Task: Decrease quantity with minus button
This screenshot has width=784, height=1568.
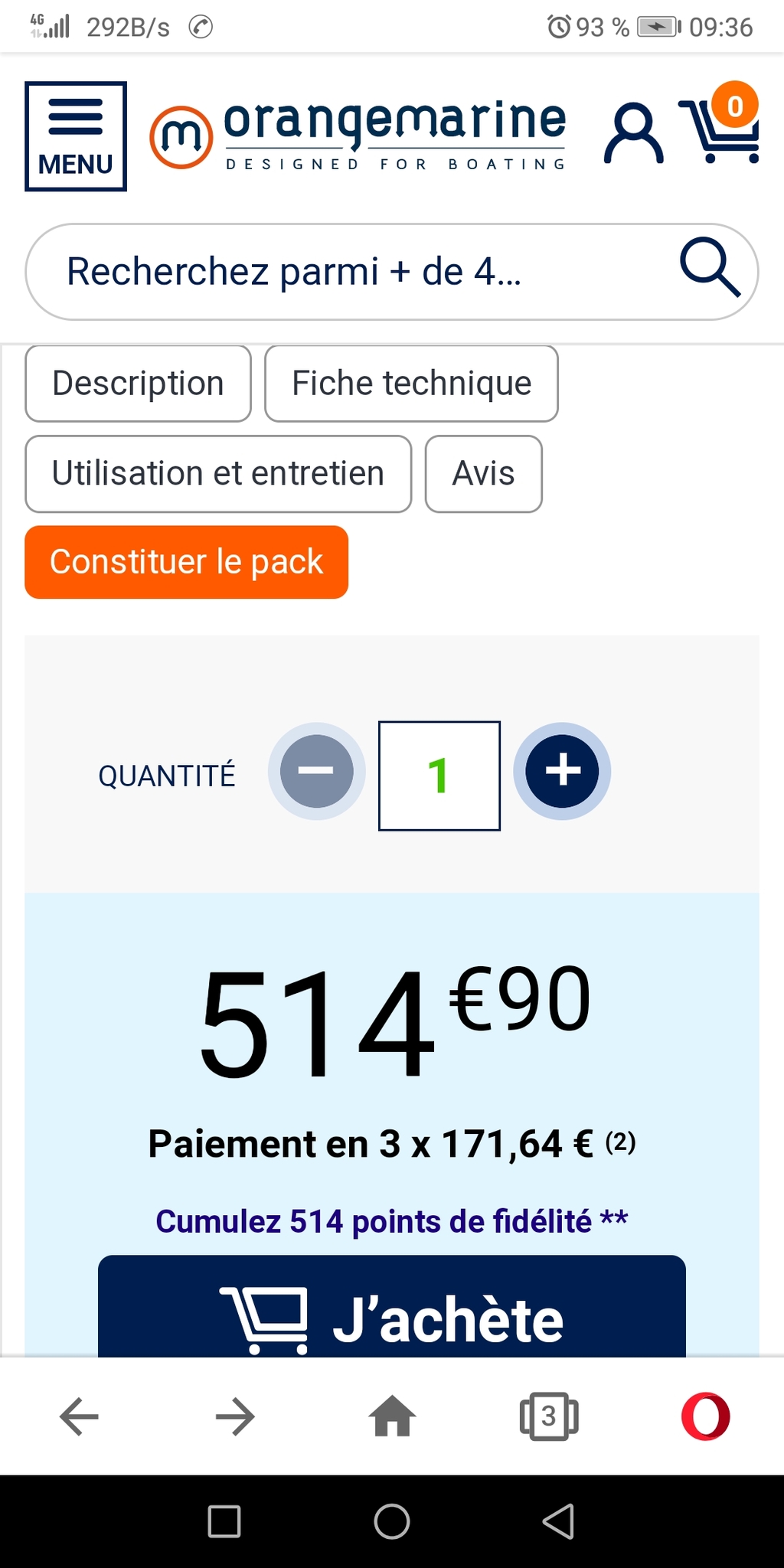Action: [x=316, y=771]
